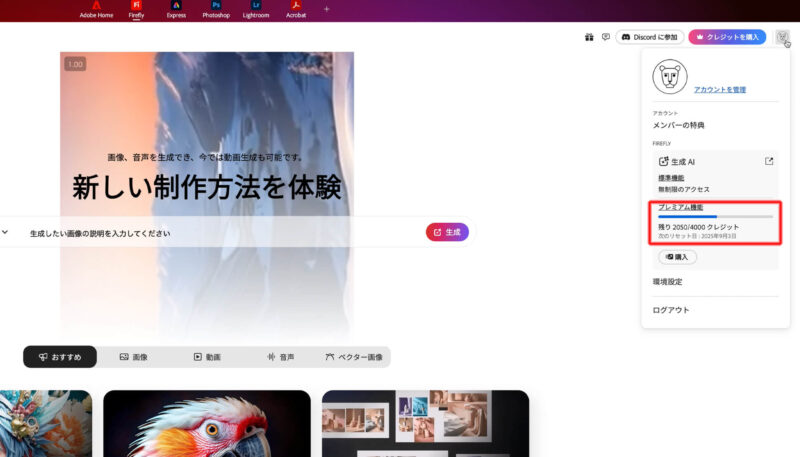Open 環境設定 in the account menu

point(667,282)
